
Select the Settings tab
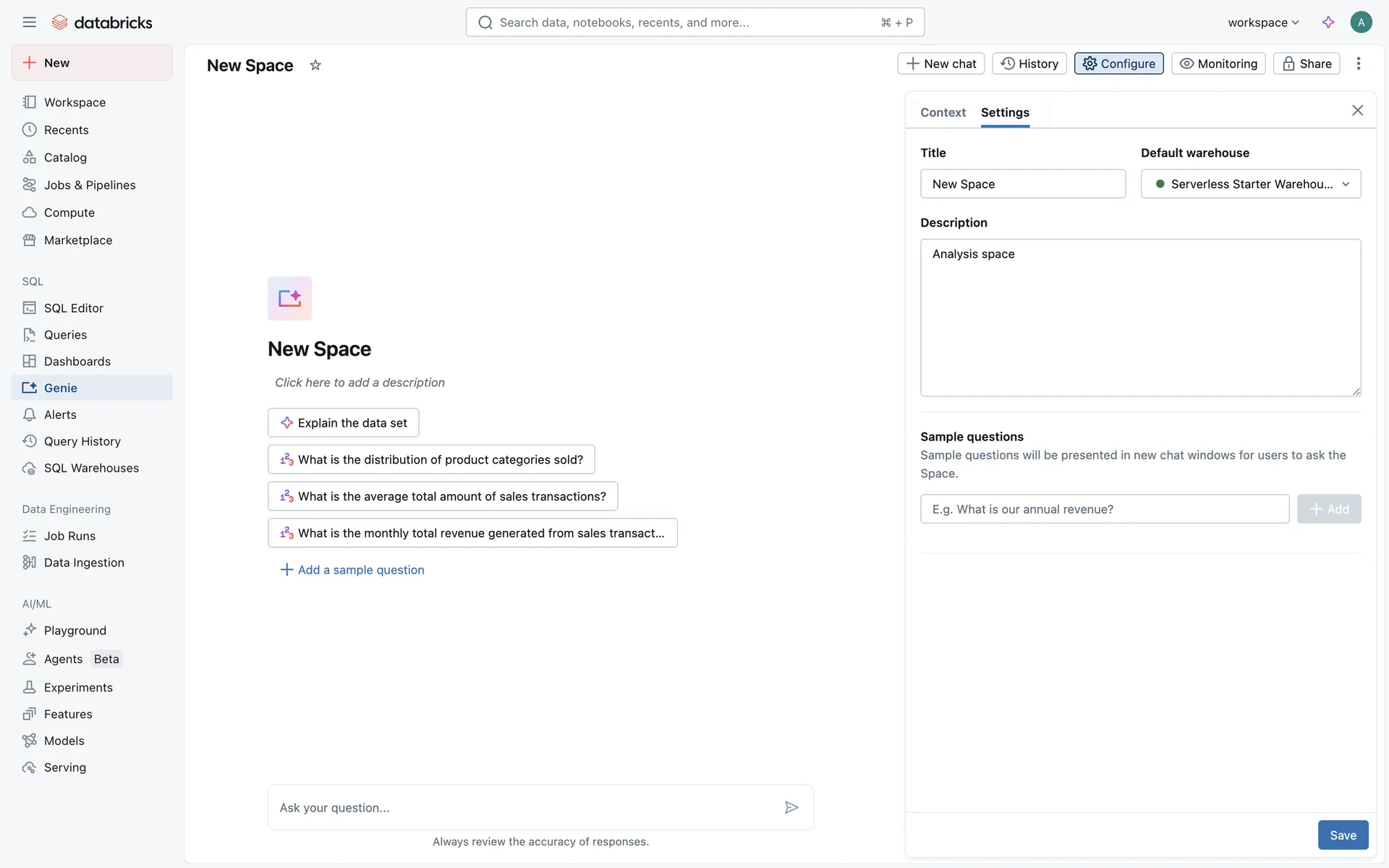pos(1005,112)
